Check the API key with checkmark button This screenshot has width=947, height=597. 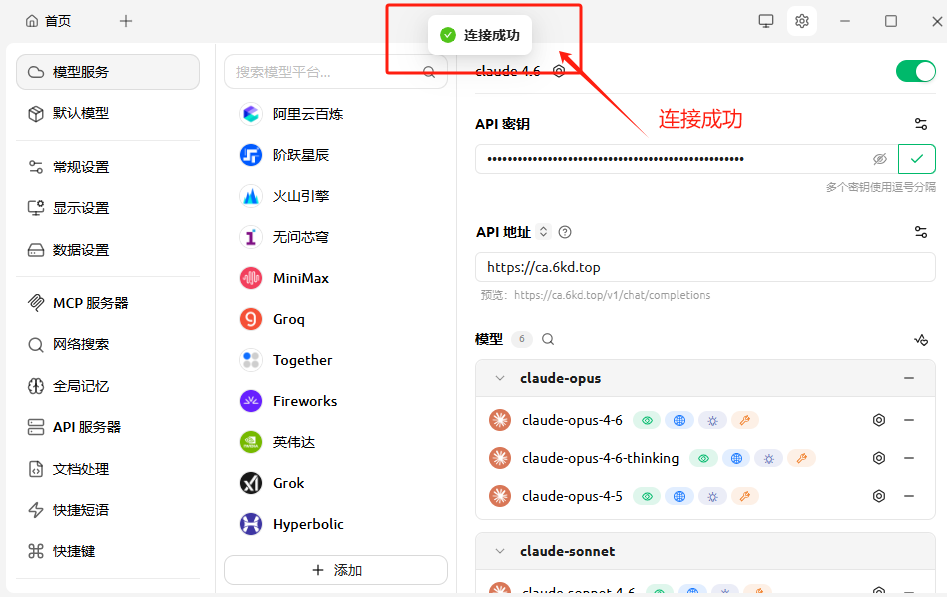click(916, 159)
